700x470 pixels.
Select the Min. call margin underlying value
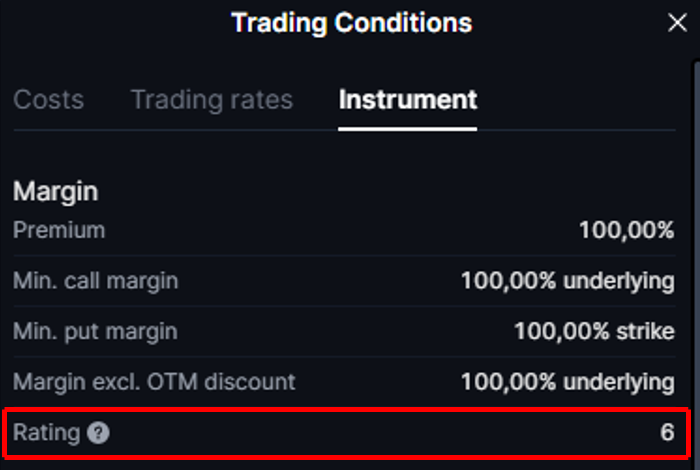567,281
